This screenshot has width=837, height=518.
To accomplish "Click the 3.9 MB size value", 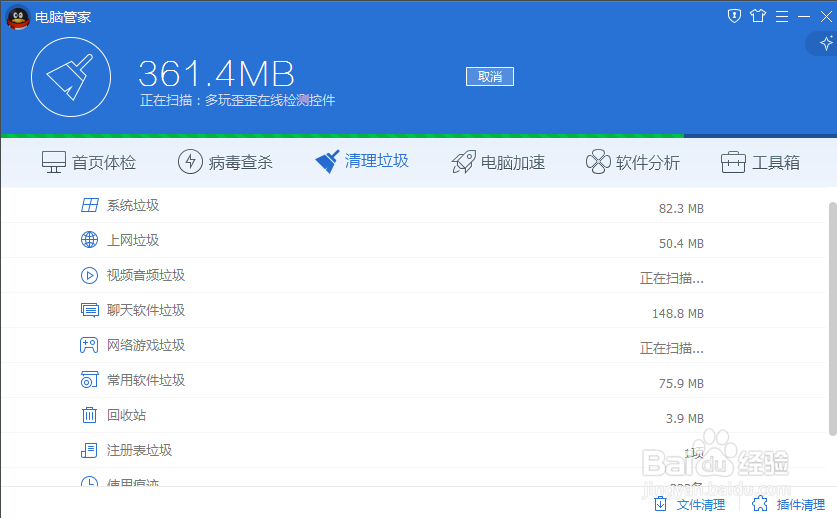I will coord(685,419).
